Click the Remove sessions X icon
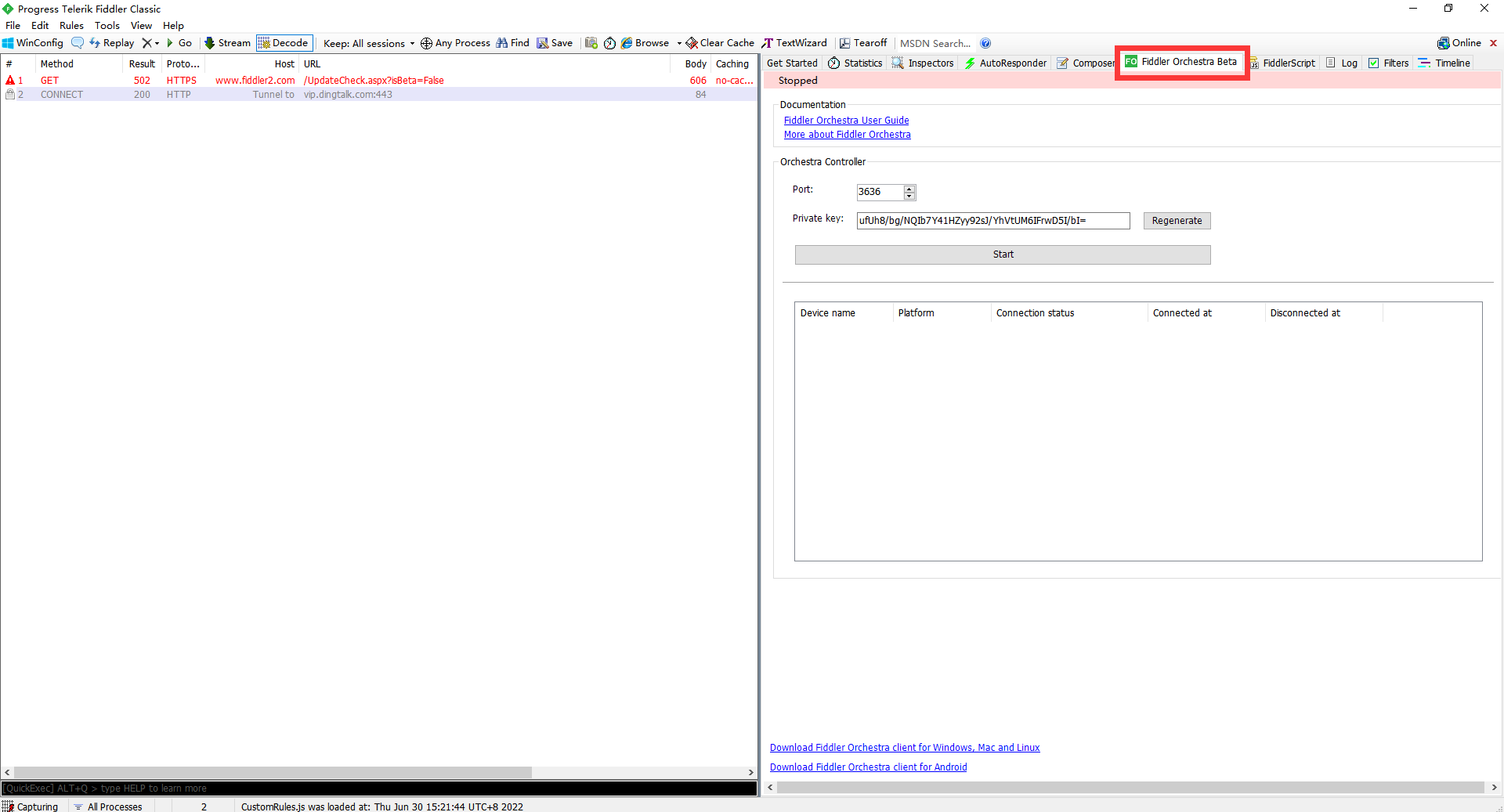The height and width of the screenshot is (812, 1504). coord(146,43)
